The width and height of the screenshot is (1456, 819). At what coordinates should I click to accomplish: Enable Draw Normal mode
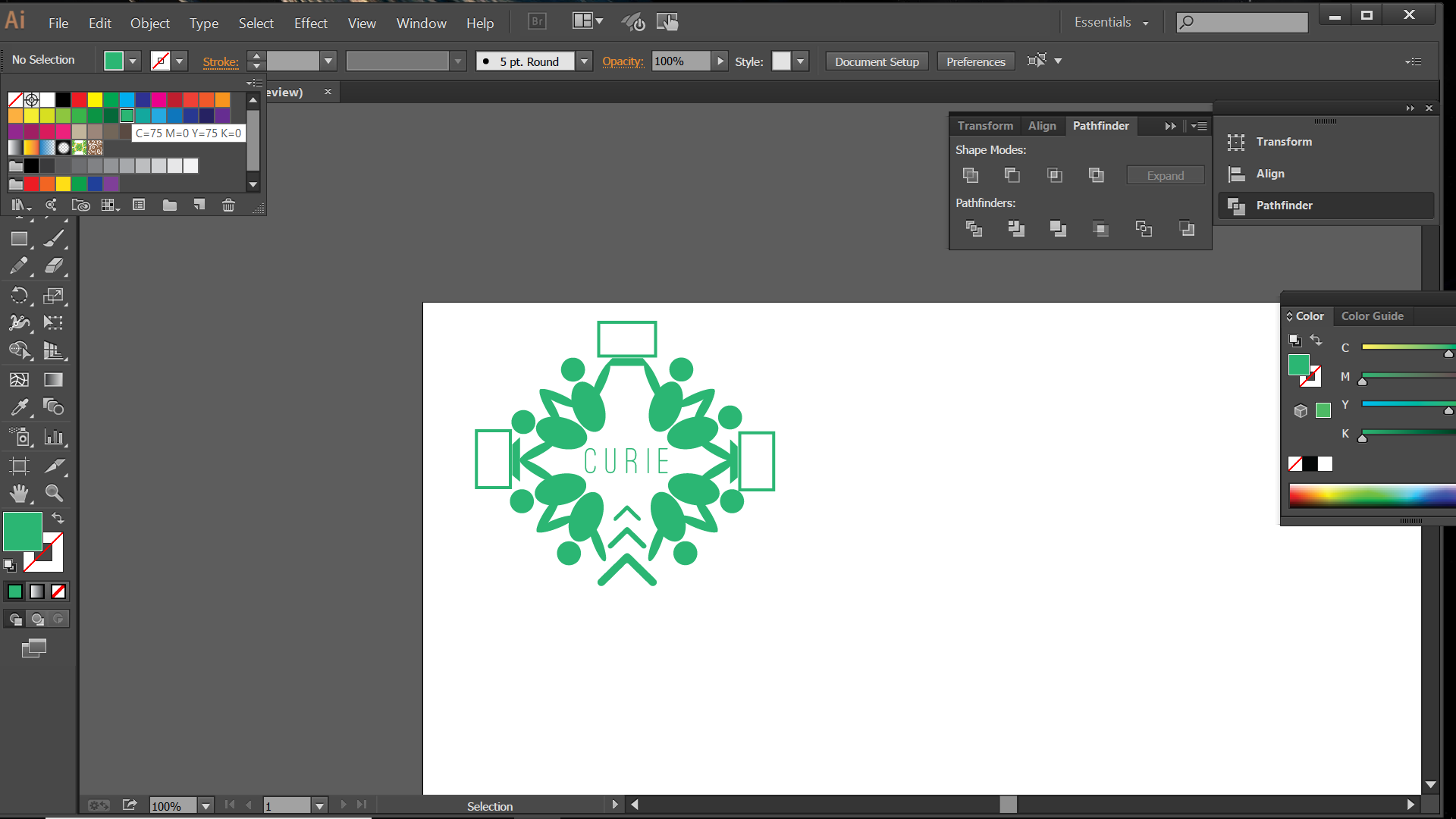[x=15, y=620]
